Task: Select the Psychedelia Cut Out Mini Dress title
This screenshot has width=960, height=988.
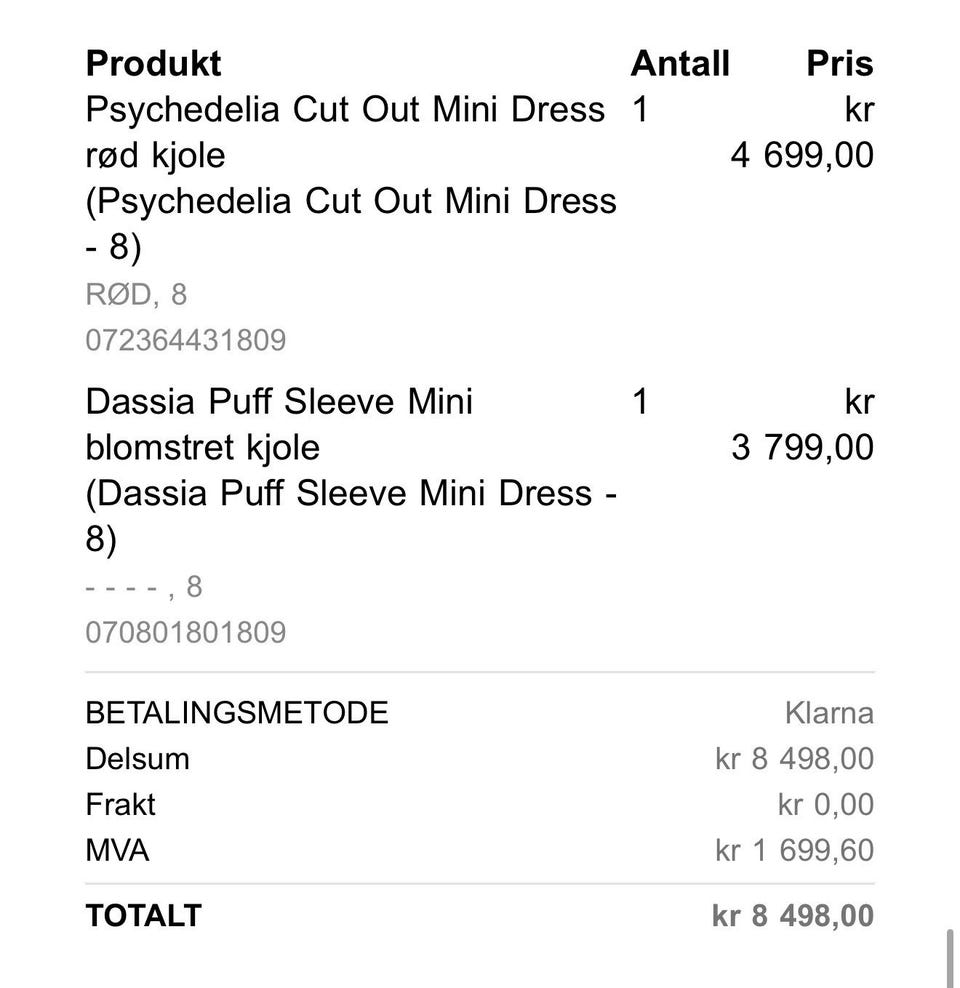Action: click(x=345, y=110)
